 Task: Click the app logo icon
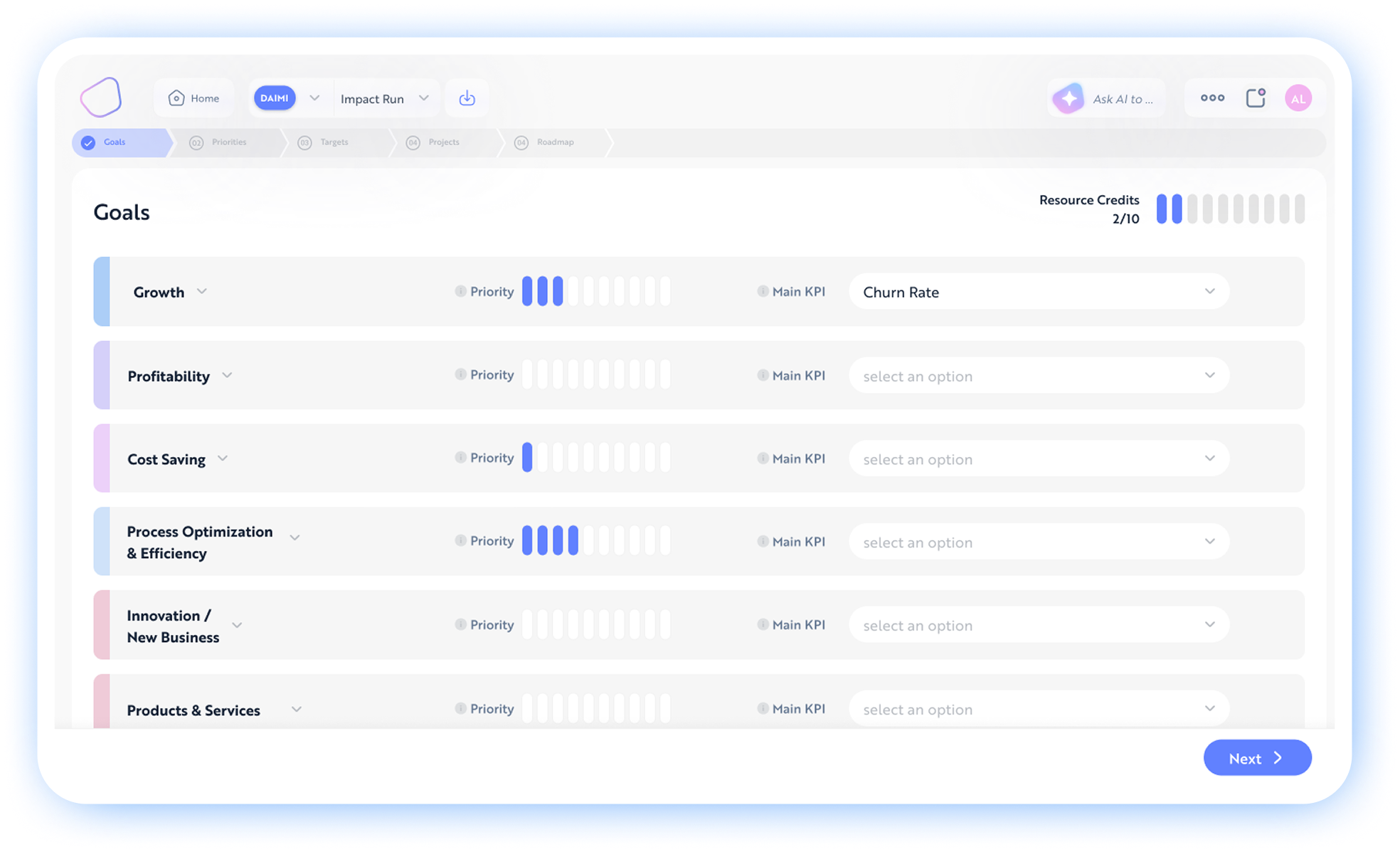point(101,98)
